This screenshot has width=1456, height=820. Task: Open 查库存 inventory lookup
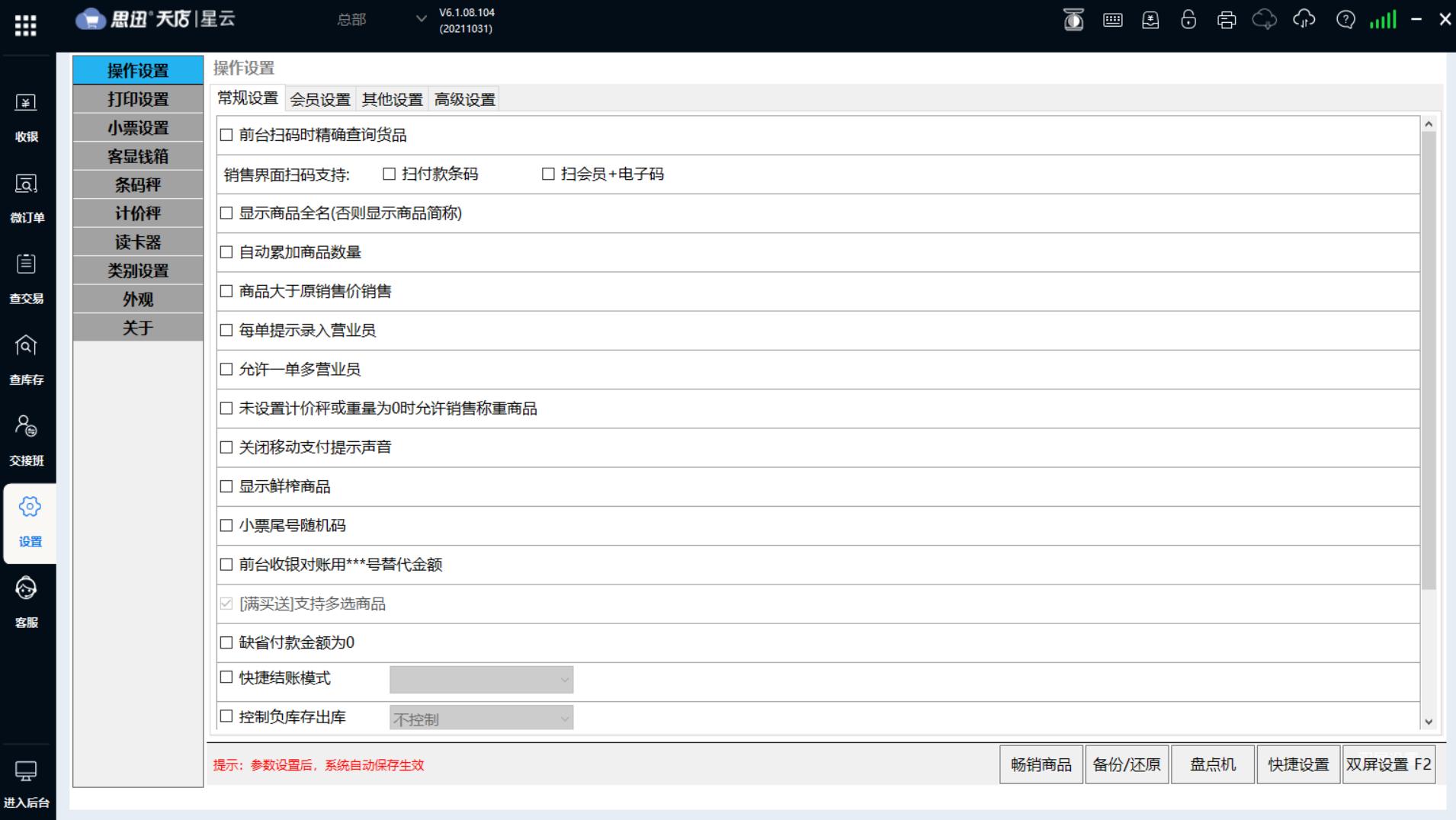coord(27,360)
